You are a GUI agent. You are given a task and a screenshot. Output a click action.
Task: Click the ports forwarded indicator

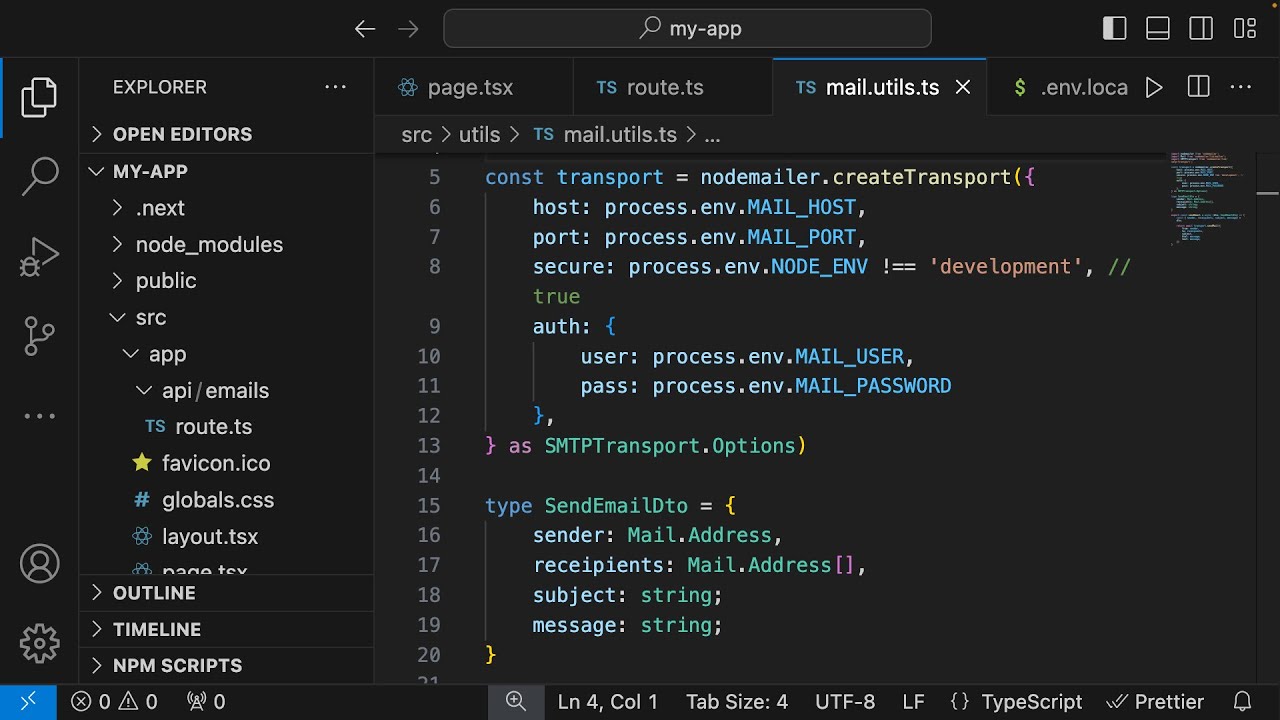tap(206, 702)
